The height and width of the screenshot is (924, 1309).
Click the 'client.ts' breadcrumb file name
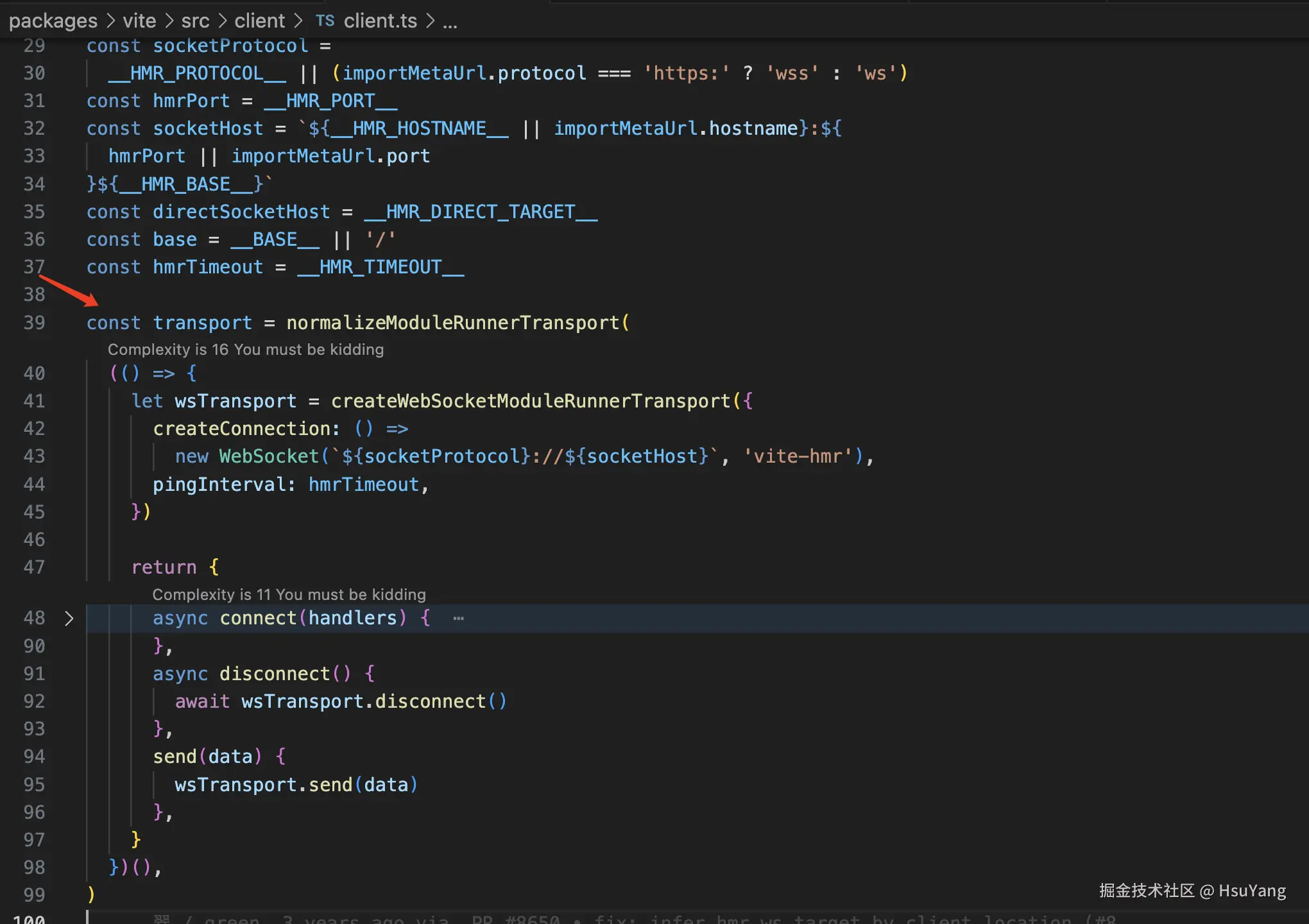pyautogui.click(x=380, y=21)
